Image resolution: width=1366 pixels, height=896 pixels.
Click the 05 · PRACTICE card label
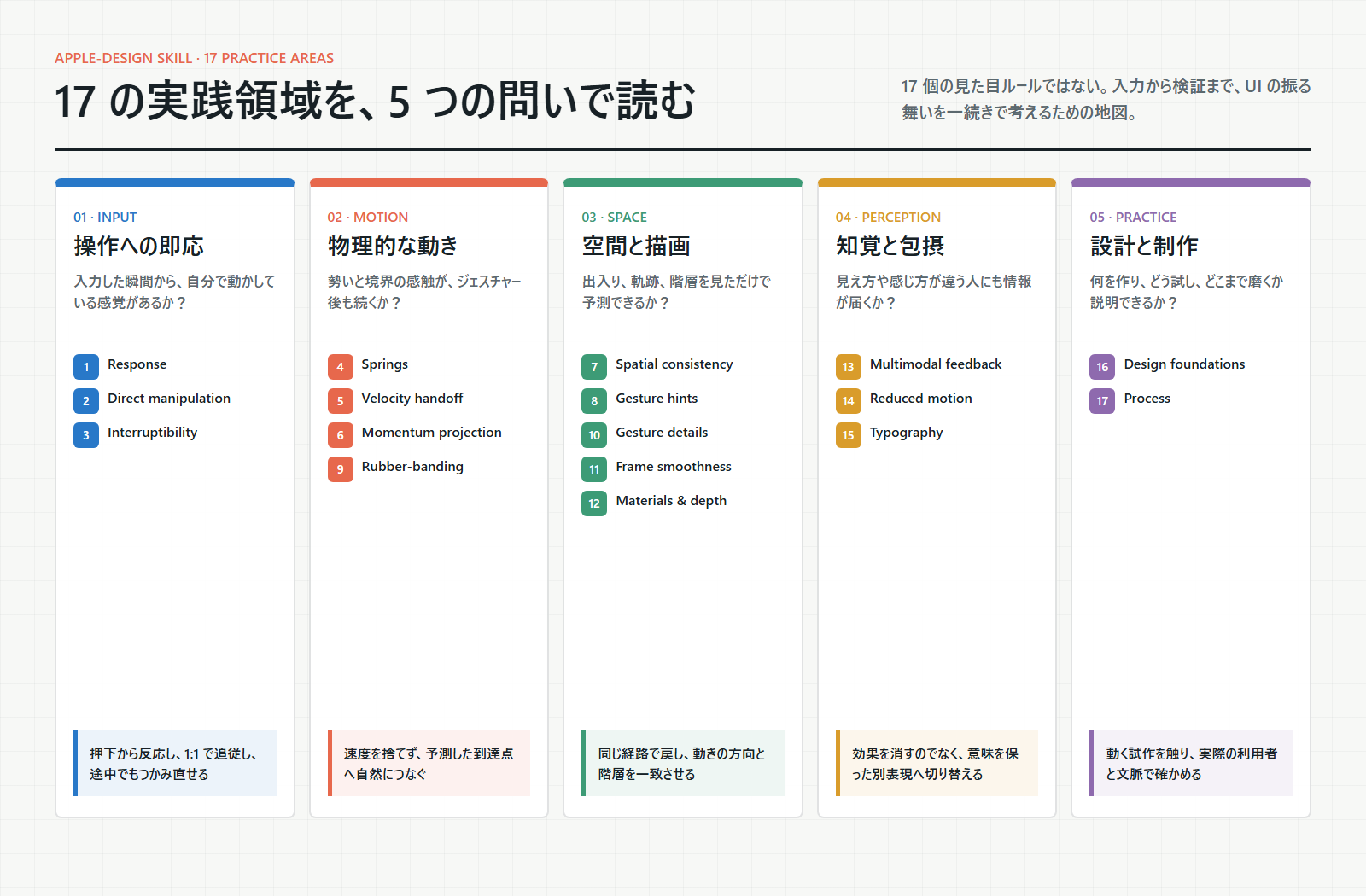click(x=1133, y=218)
